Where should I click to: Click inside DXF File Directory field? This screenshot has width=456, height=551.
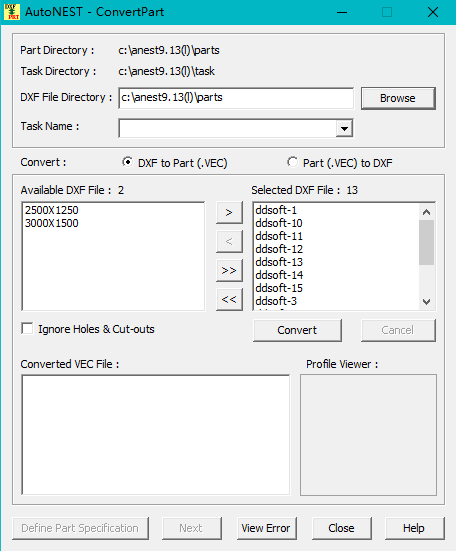236,98
